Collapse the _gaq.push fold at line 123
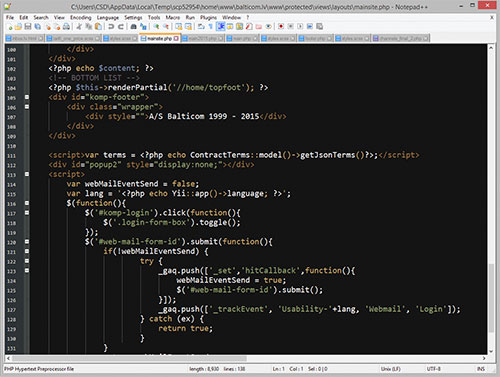This screenshot has height=377, width=500. pos(27,271)
